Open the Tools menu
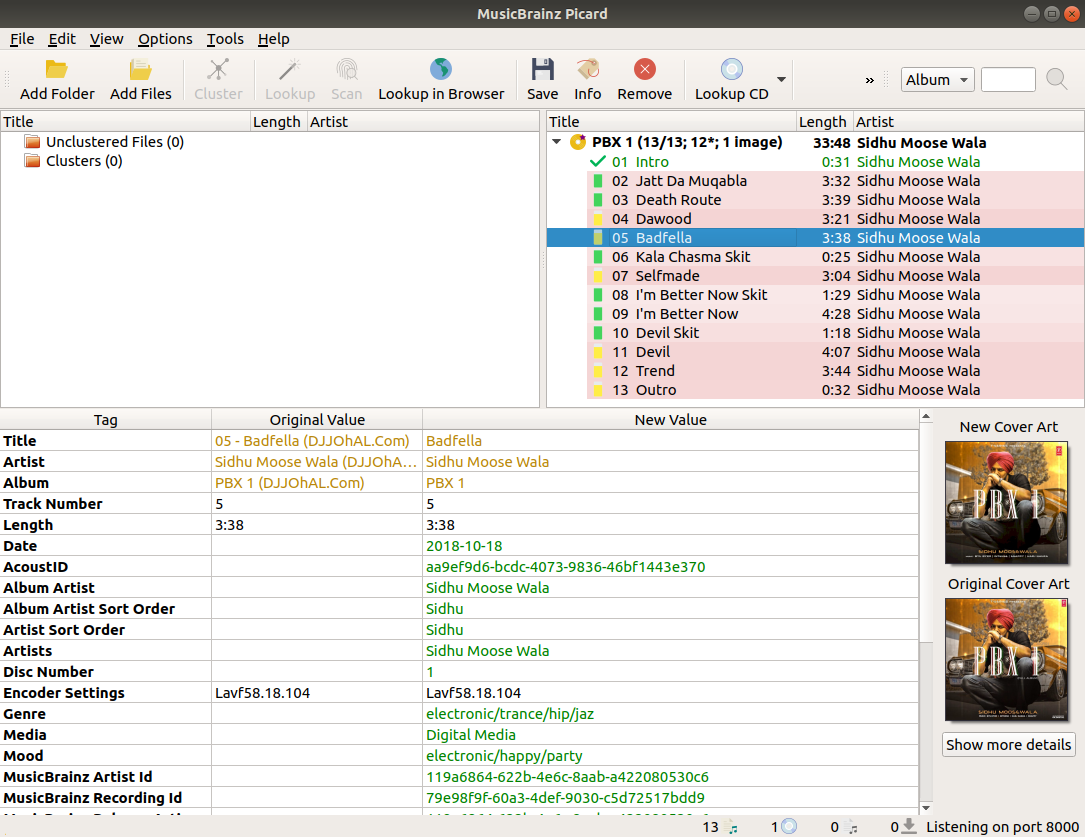1085x837 pixels. [225, 39]
